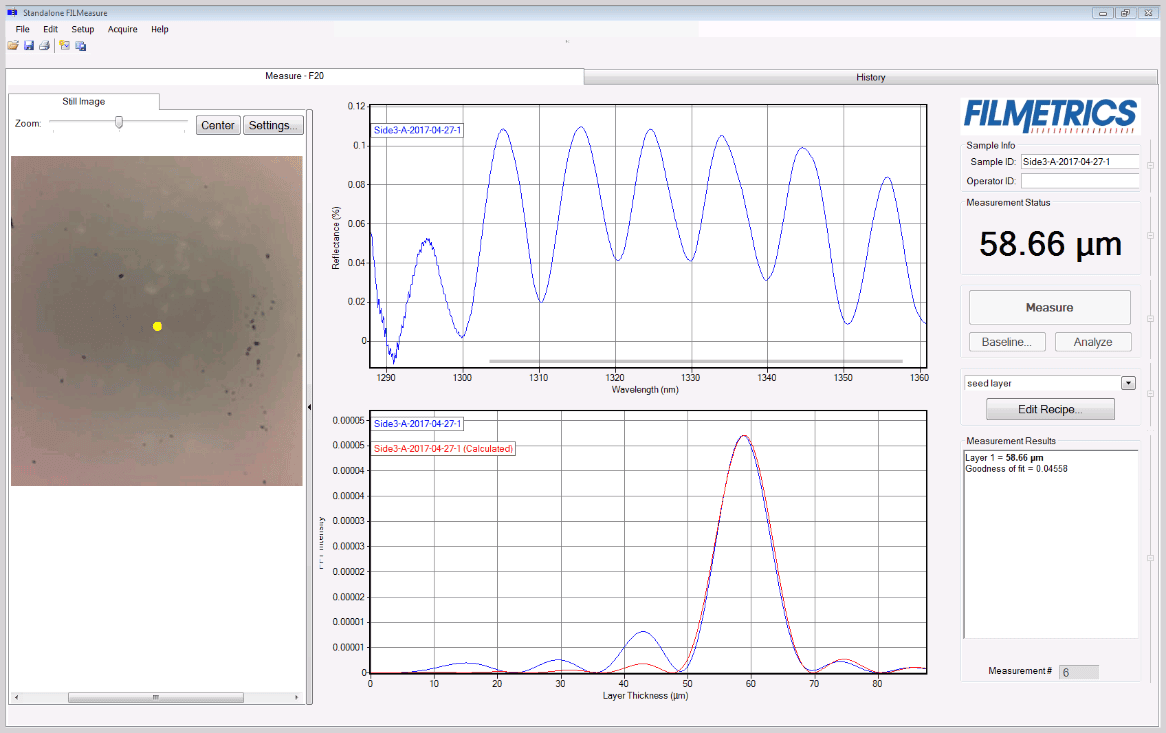Click the FILMeasure app icon in title bar
This screenshot has width=1166, height=733.
point(11,13)
